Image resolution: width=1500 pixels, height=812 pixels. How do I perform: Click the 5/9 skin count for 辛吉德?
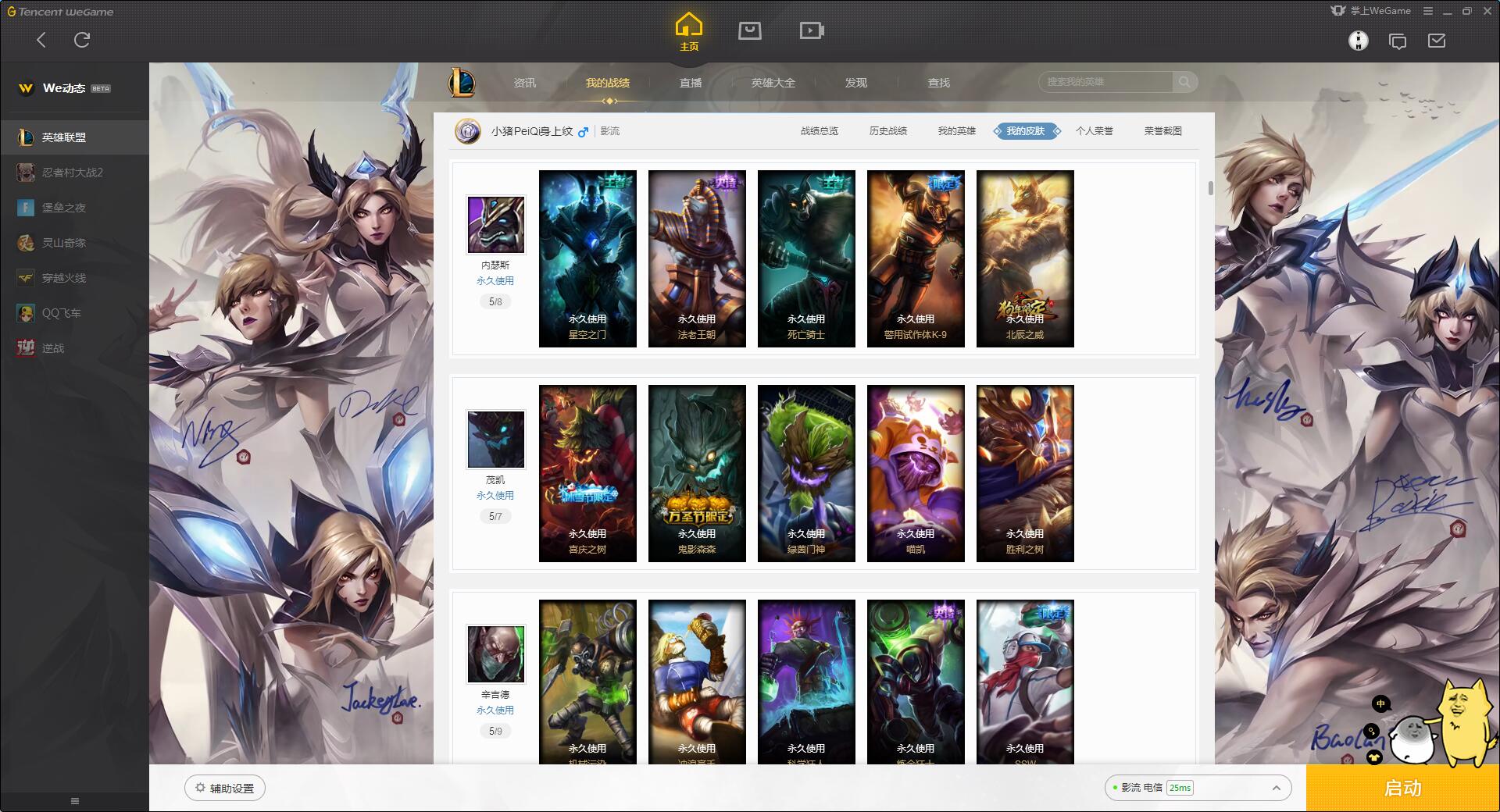495,731
